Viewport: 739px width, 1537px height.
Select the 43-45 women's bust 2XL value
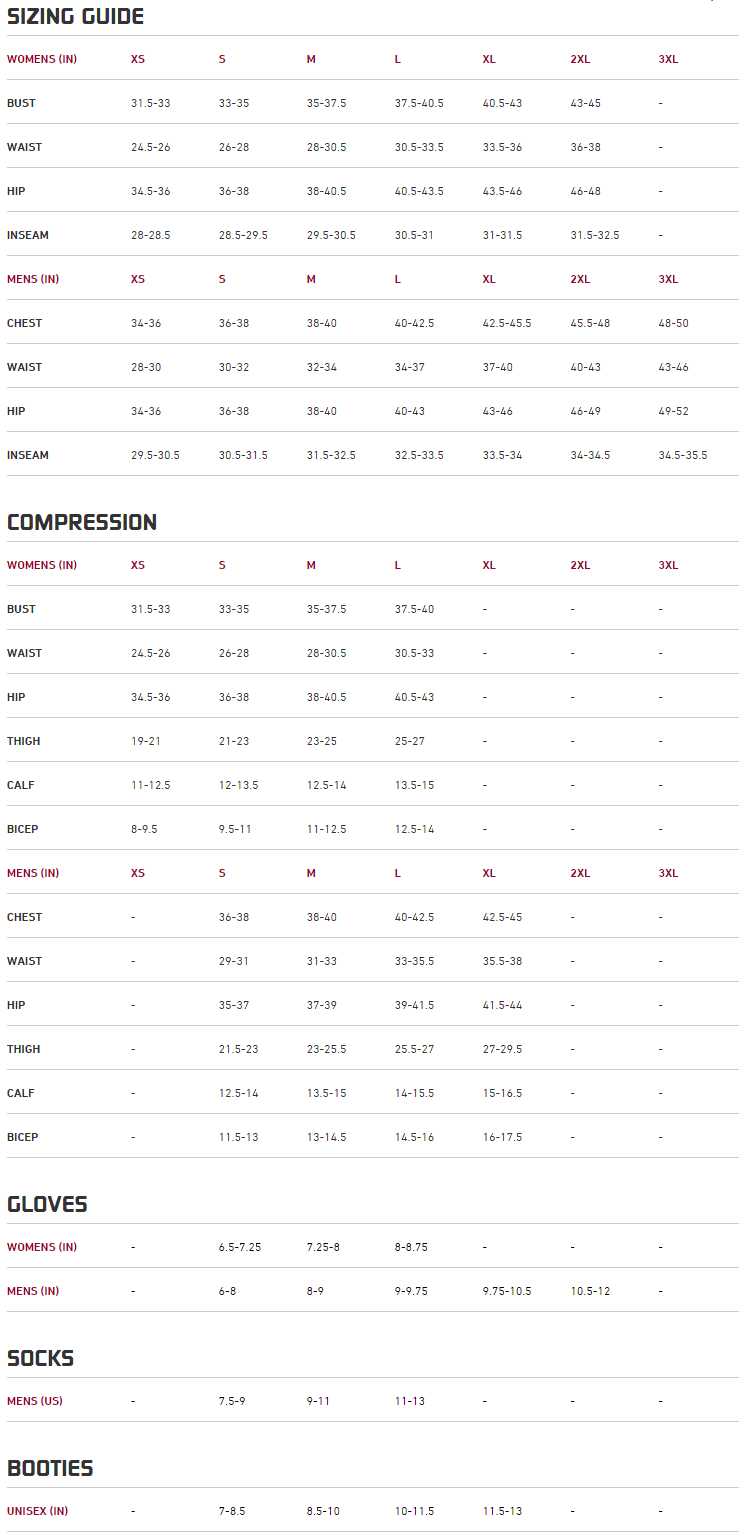click(586, 104)
